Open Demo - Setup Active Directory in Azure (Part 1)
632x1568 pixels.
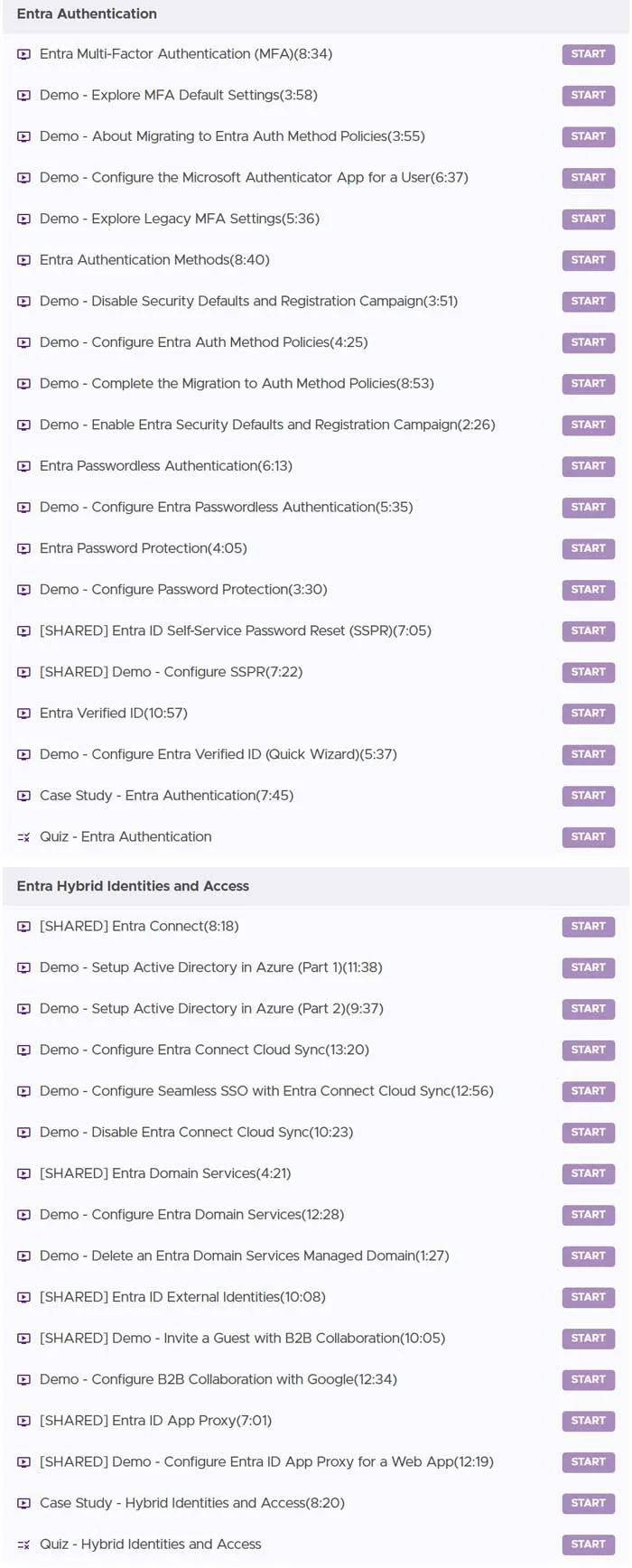click(x=211, y=967)
